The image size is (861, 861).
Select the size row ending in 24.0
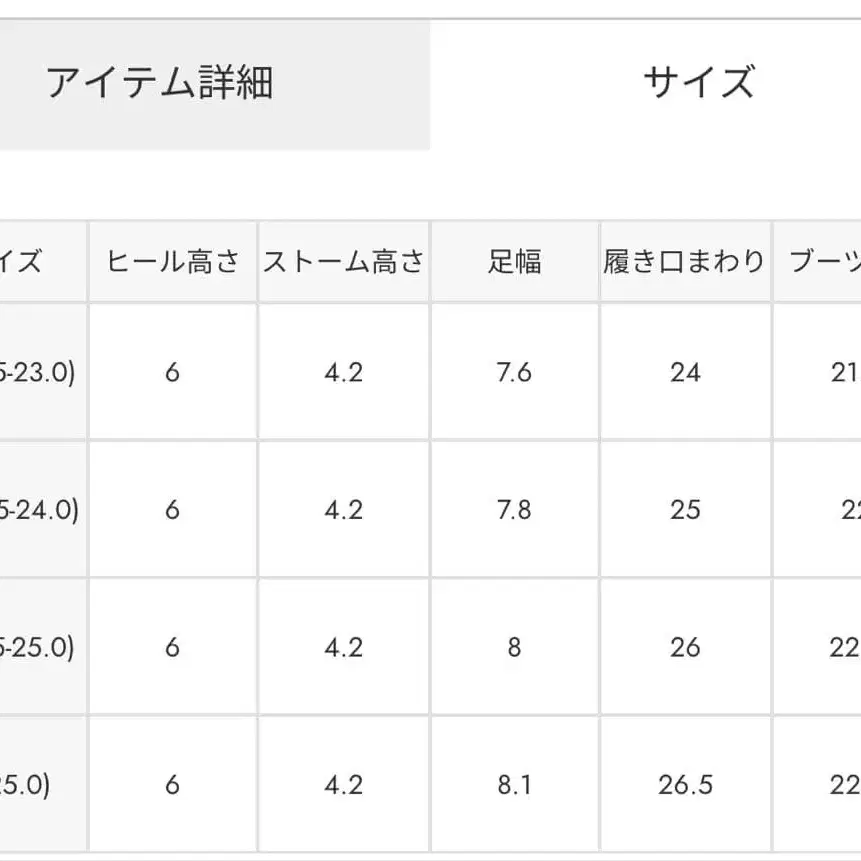point(40,510)
